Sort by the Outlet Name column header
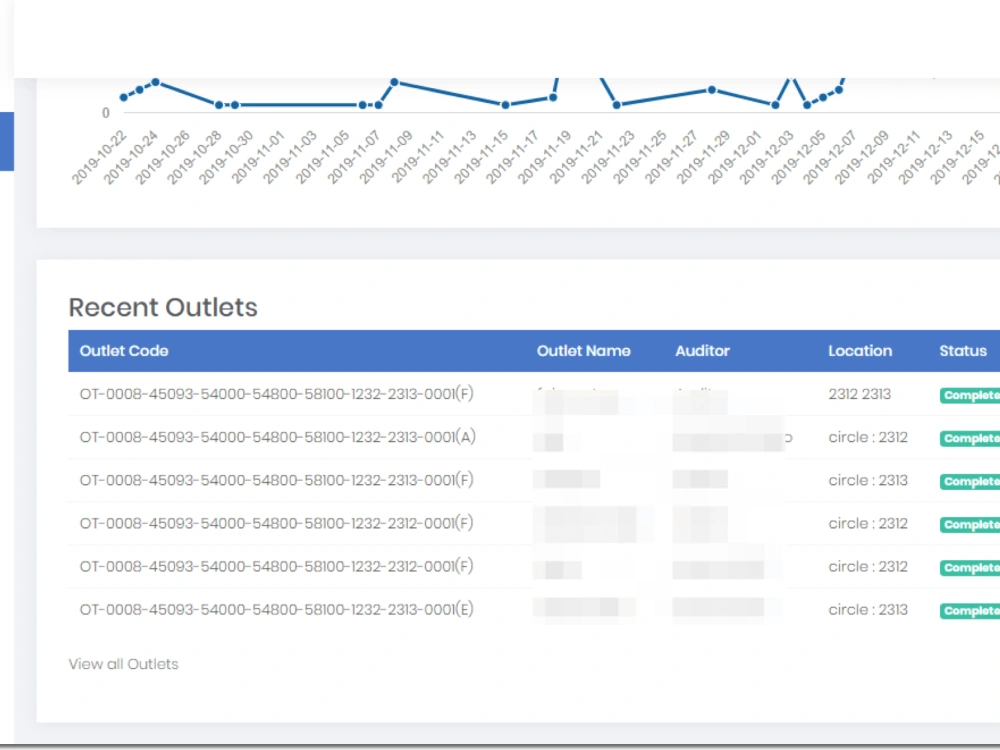This screenshot has height=750, width=1000. (583, 351)
